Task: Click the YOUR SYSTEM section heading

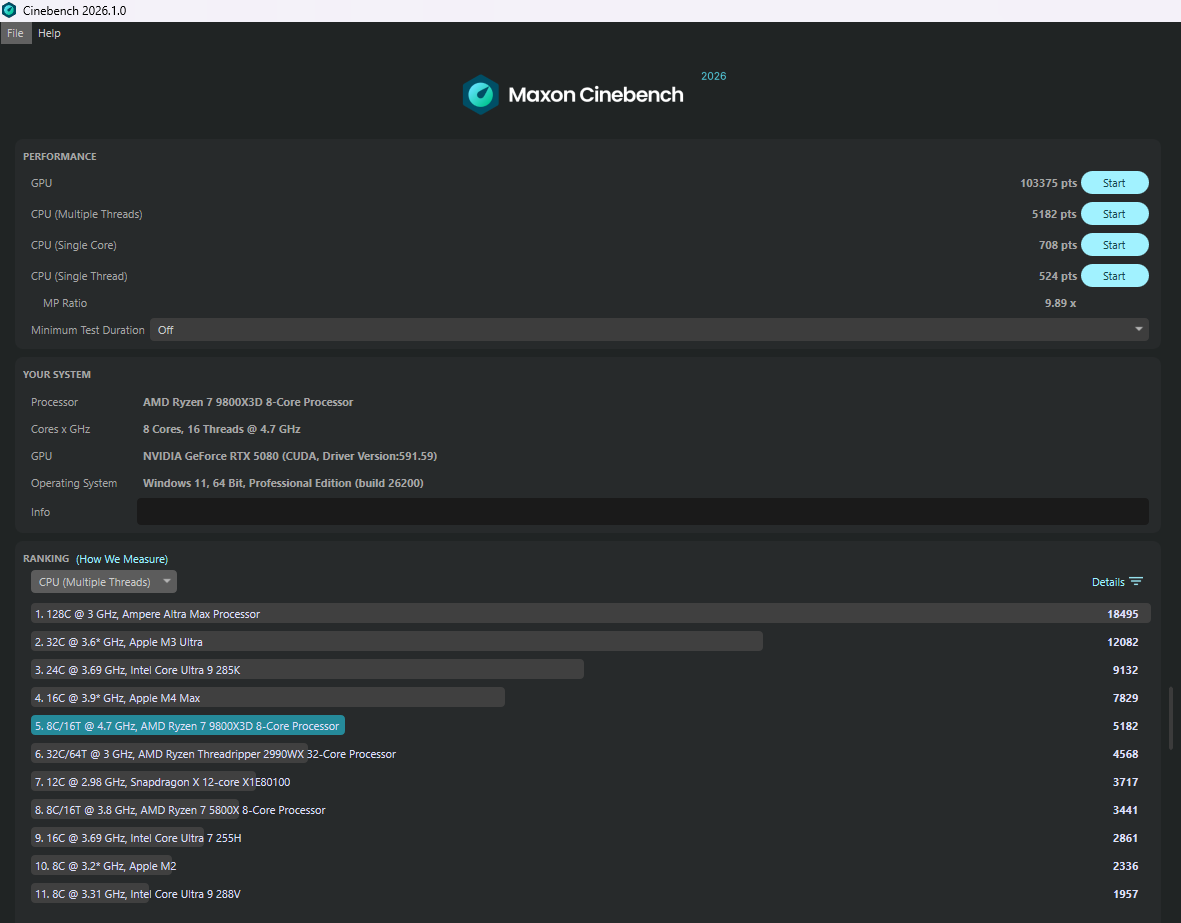Action: 56,374
